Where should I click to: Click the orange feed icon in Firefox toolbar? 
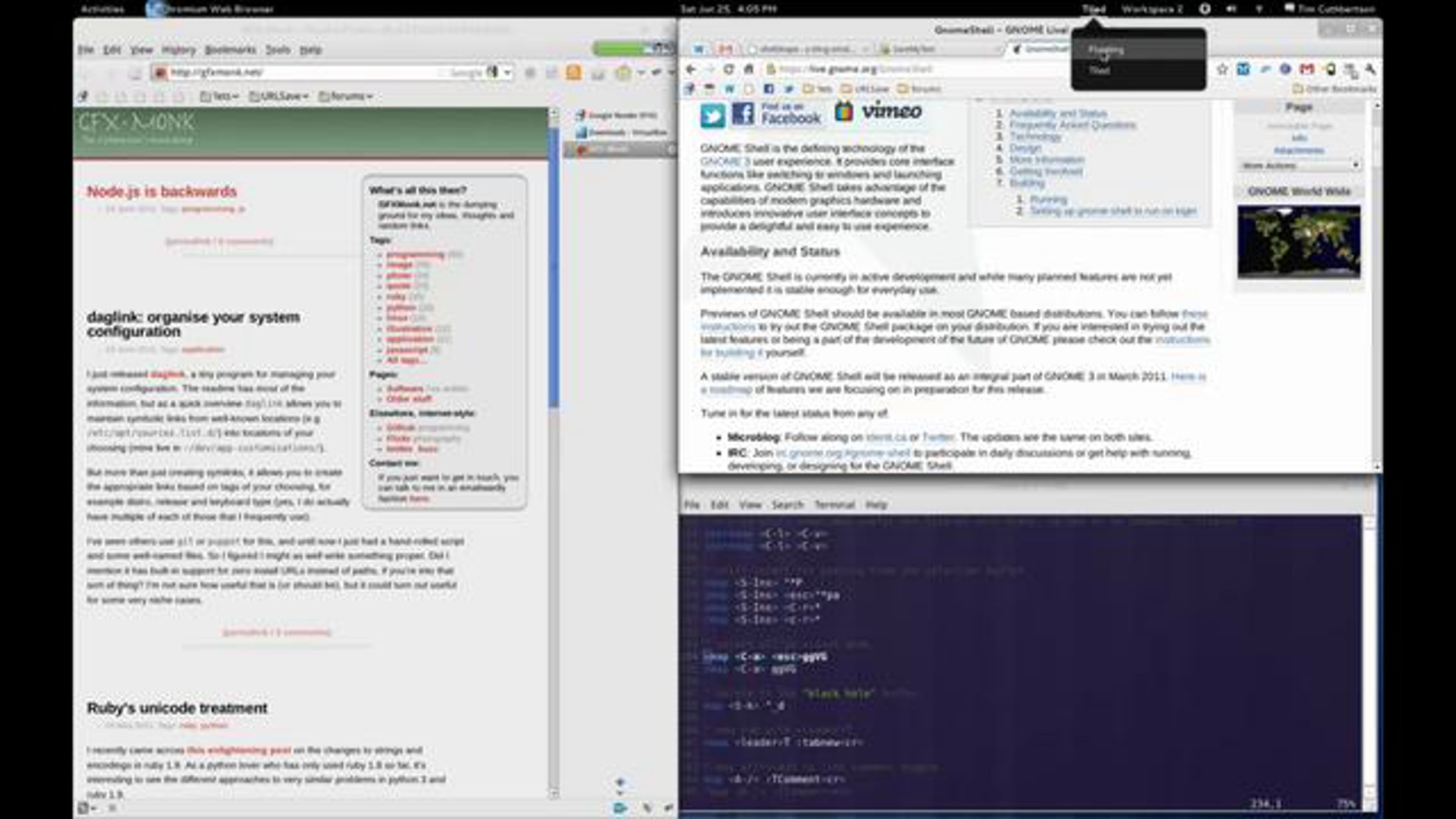573,73
